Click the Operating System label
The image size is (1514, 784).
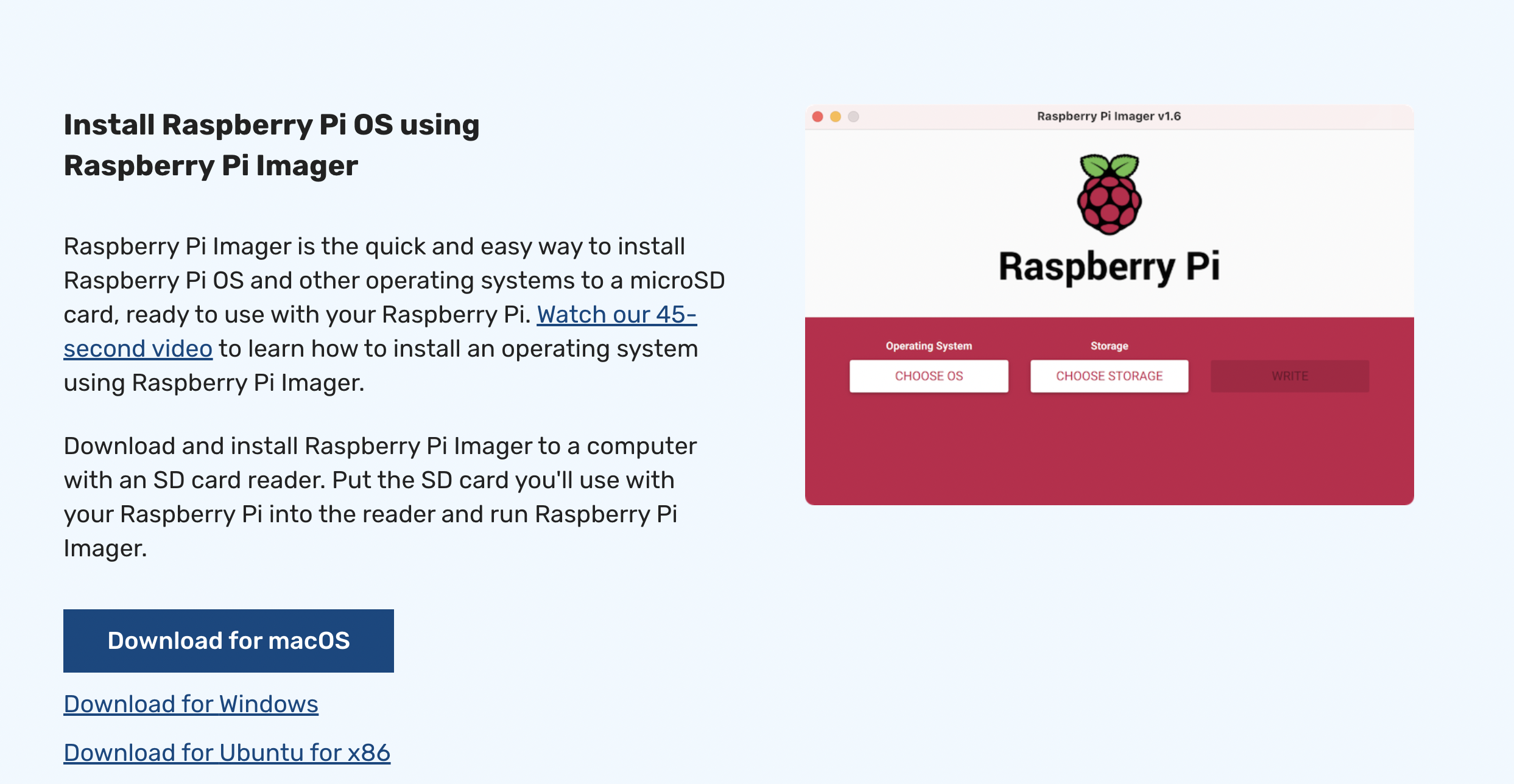pyautogui.click(x=929, y=346)
